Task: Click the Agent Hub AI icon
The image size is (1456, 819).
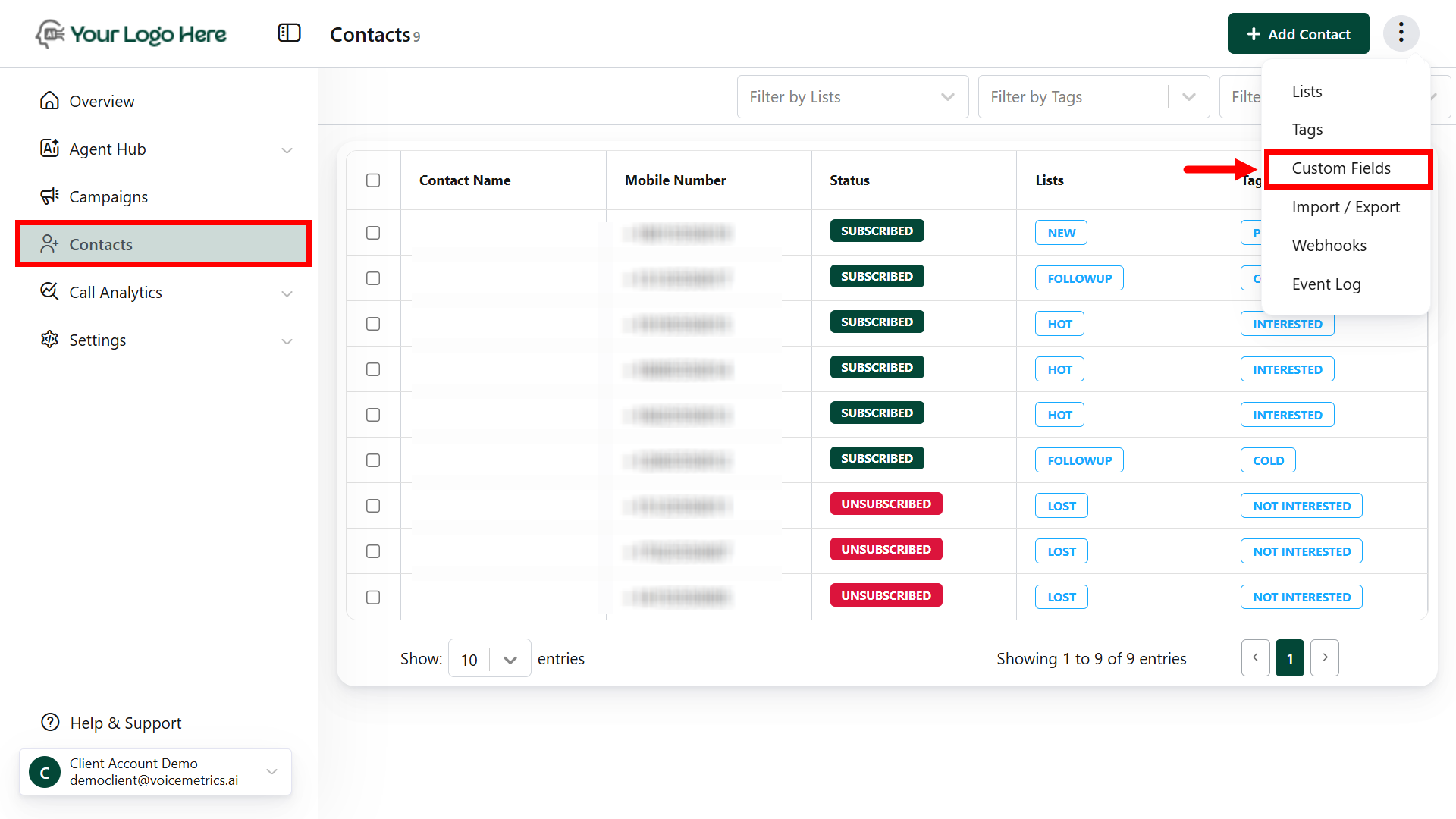Action: (49, 149)
